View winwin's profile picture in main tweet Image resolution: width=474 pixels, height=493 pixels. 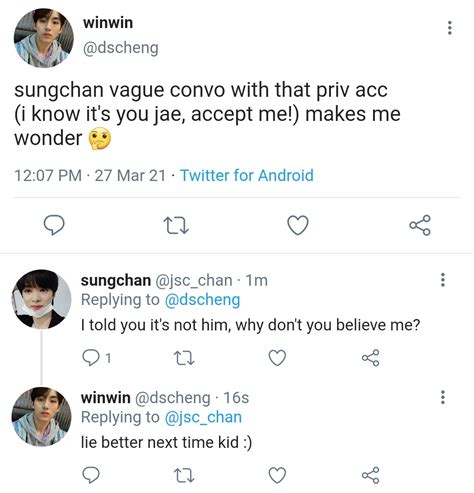[43, 38]
